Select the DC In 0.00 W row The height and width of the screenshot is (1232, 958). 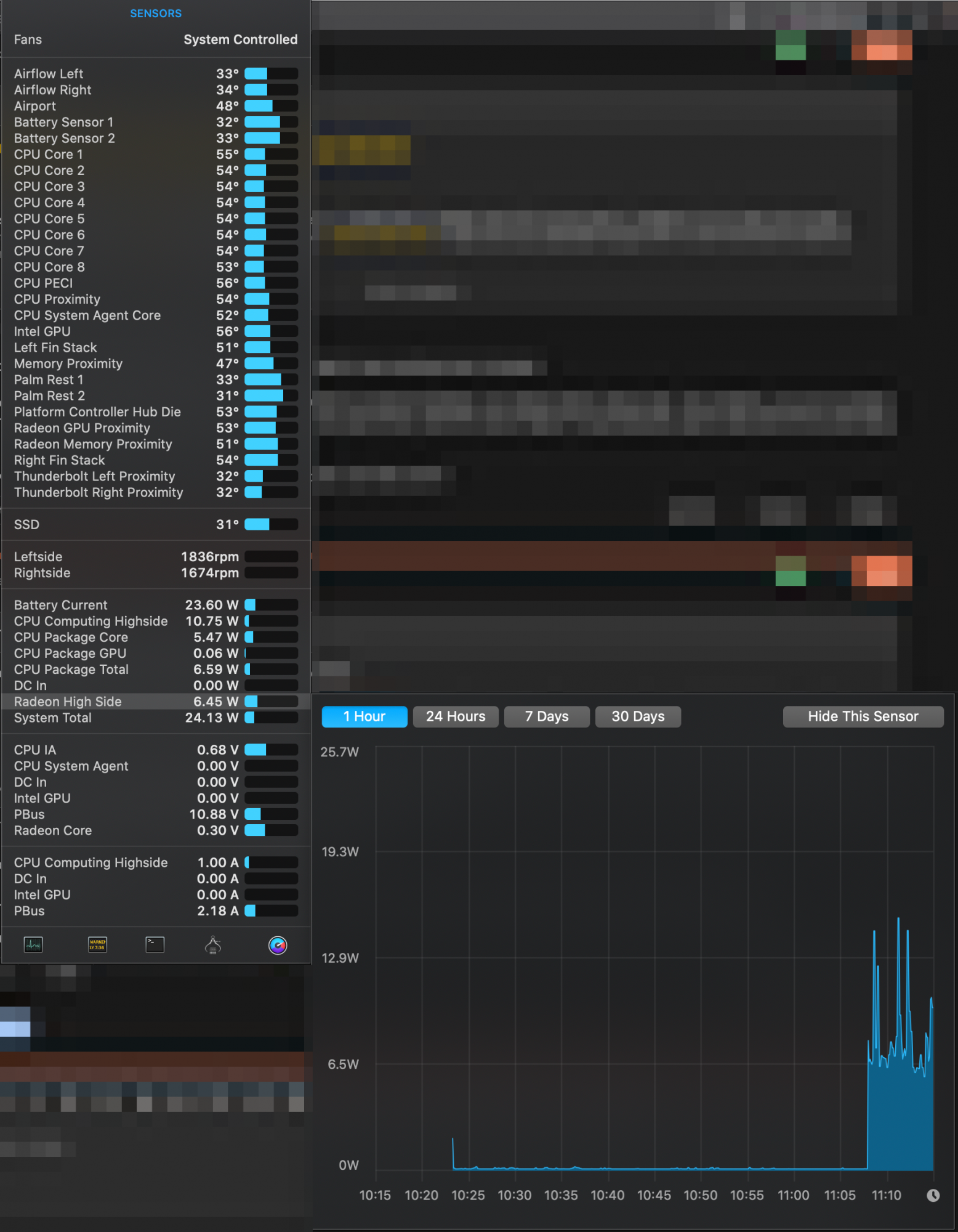[156, 685]
